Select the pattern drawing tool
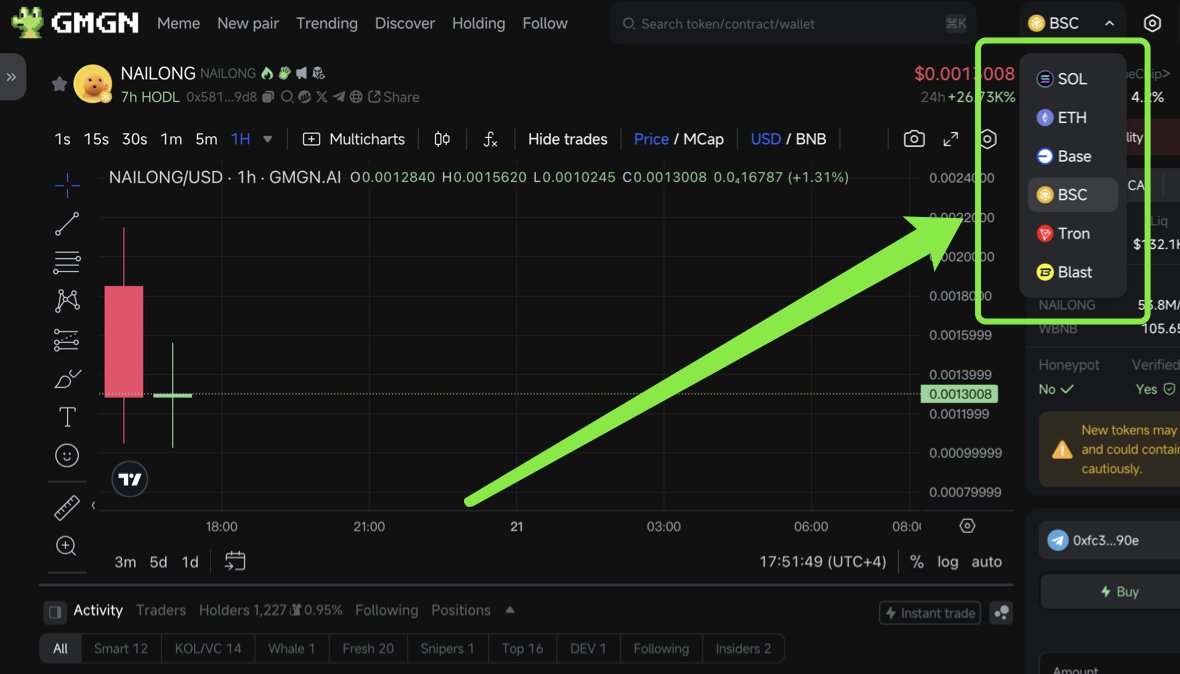Viewport: 1180px width, 674px height. click(x=67, y=301)
